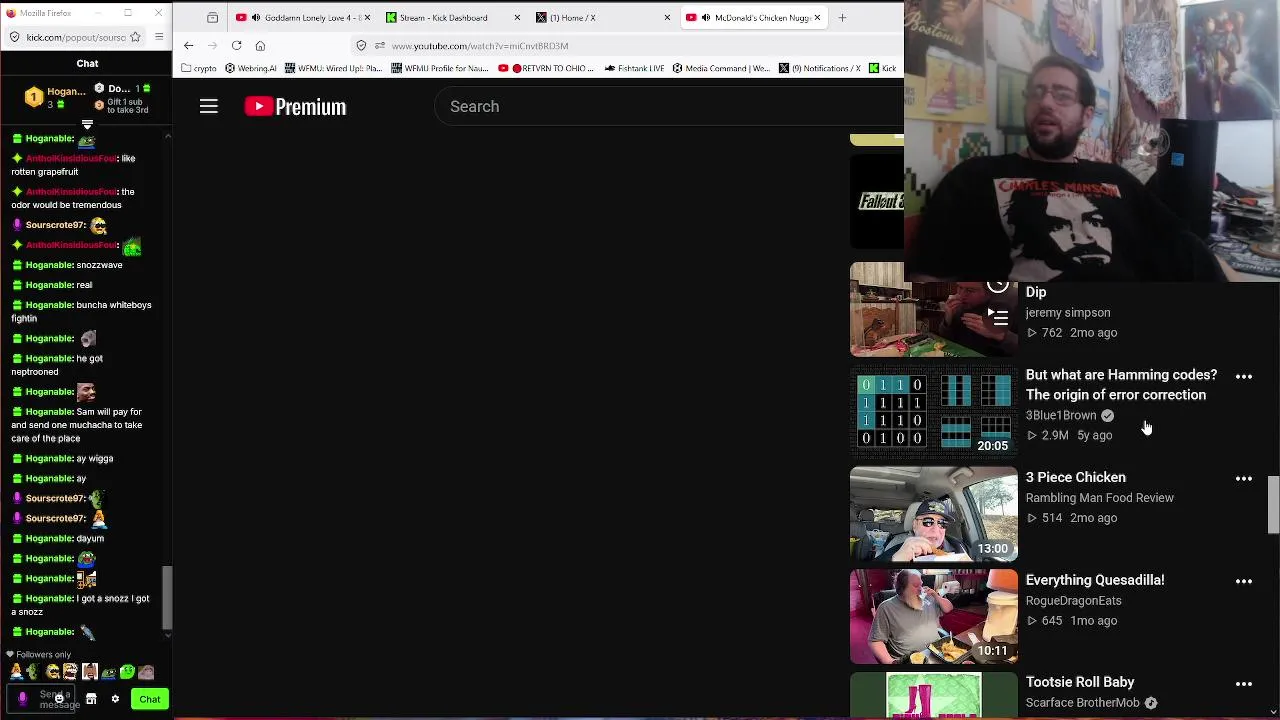The image size is (1280, 720).
Task: Open the Kick chat shop icon
Action: (91, 699)
